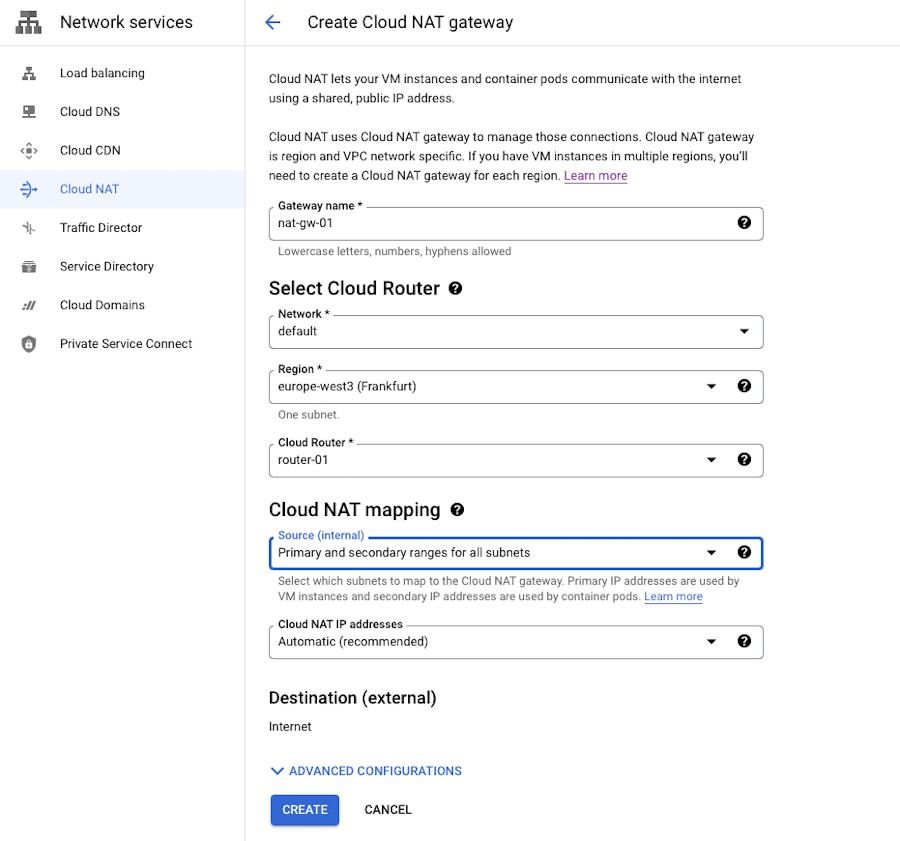The width and height of the screenshot is (900, 841).
Task: Open help for the Gateway name field
Action: pyautogui.click(x=744, y=223)
